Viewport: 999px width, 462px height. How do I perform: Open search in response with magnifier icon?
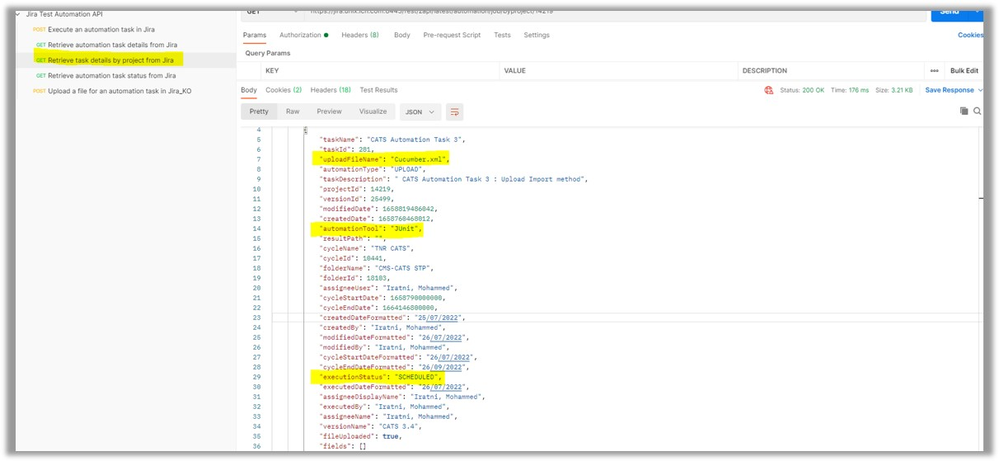pos(977,112)
